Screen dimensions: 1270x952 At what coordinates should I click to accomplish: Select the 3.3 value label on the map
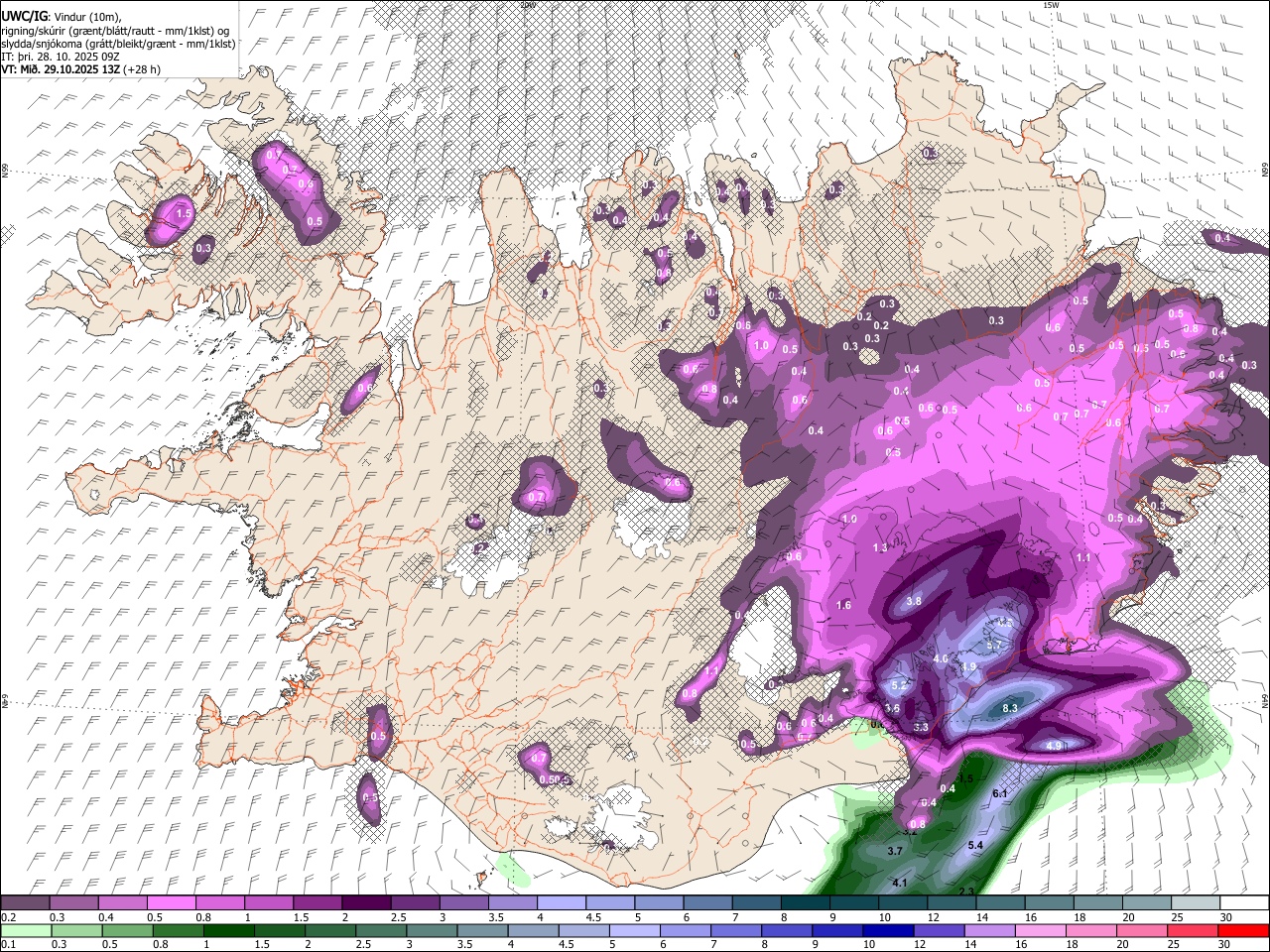click(x=921, y=727)
